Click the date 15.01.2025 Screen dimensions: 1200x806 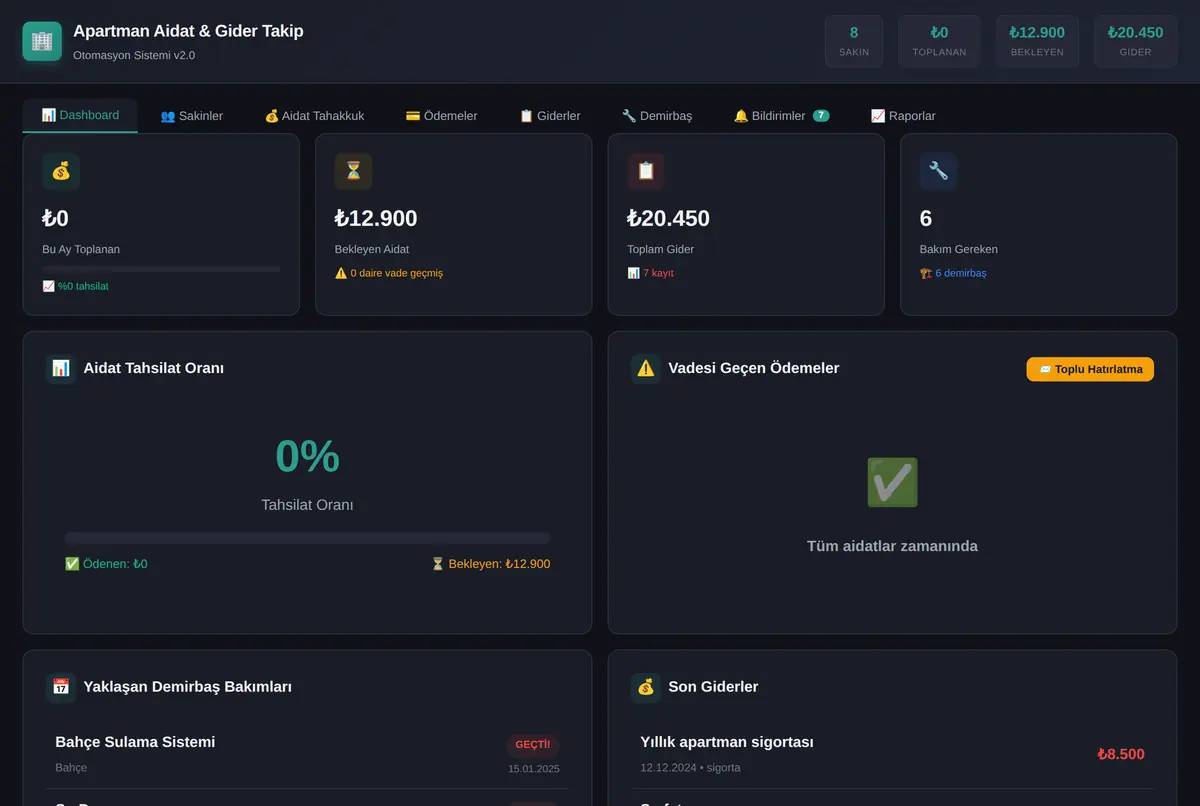[x=534, y=769]
